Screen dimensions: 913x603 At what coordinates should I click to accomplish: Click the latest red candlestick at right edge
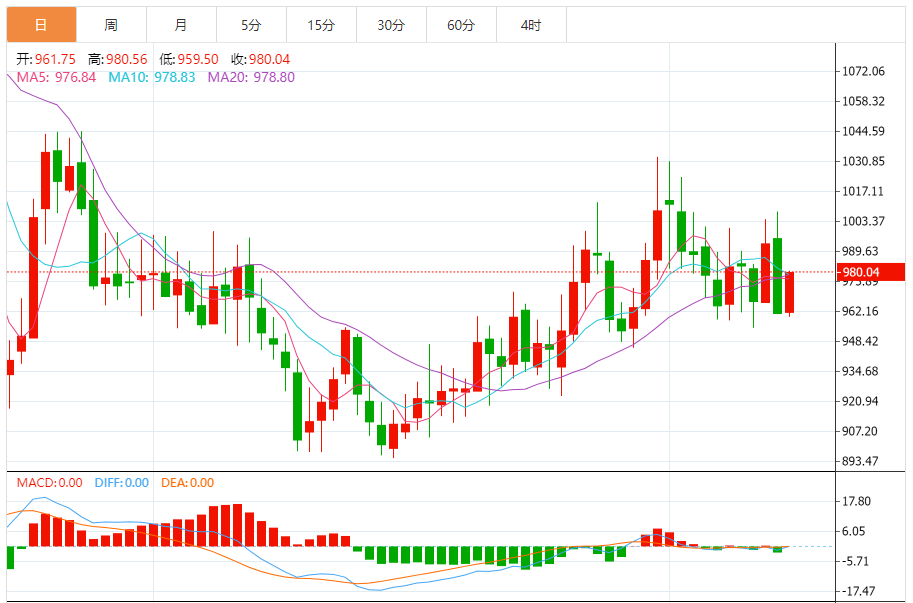pos(790,293)
